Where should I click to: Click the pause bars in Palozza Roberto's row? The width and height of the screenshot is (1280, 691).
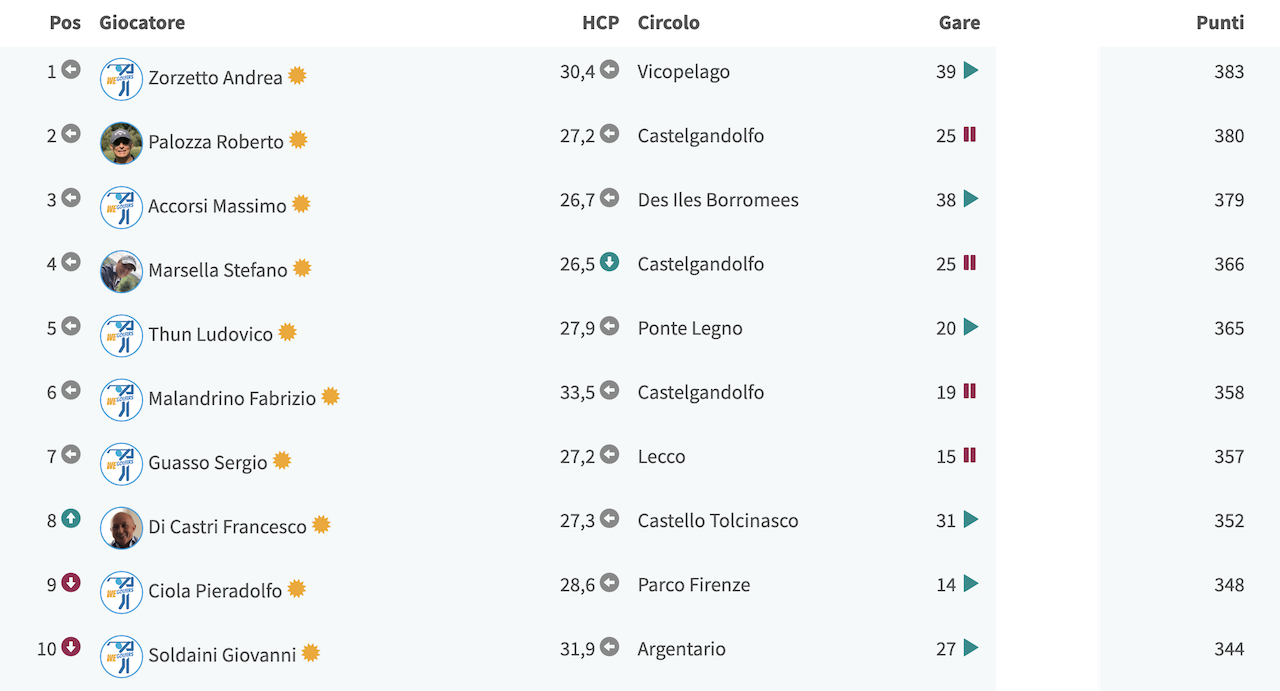(969, 135)
